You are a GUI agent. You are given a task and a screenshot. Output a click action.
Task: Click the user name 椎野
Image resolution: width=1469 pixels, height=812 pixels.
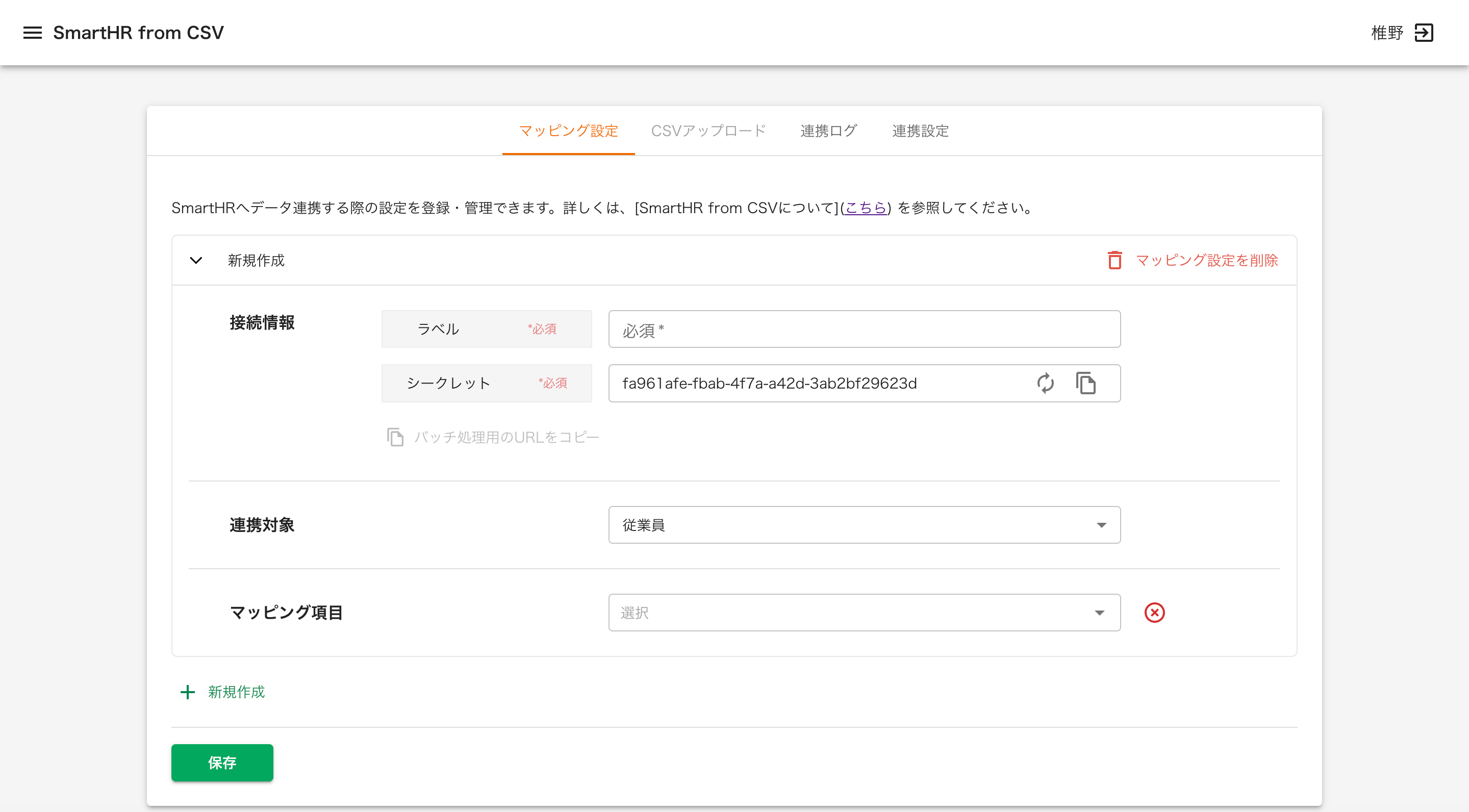click(1386, 33)
